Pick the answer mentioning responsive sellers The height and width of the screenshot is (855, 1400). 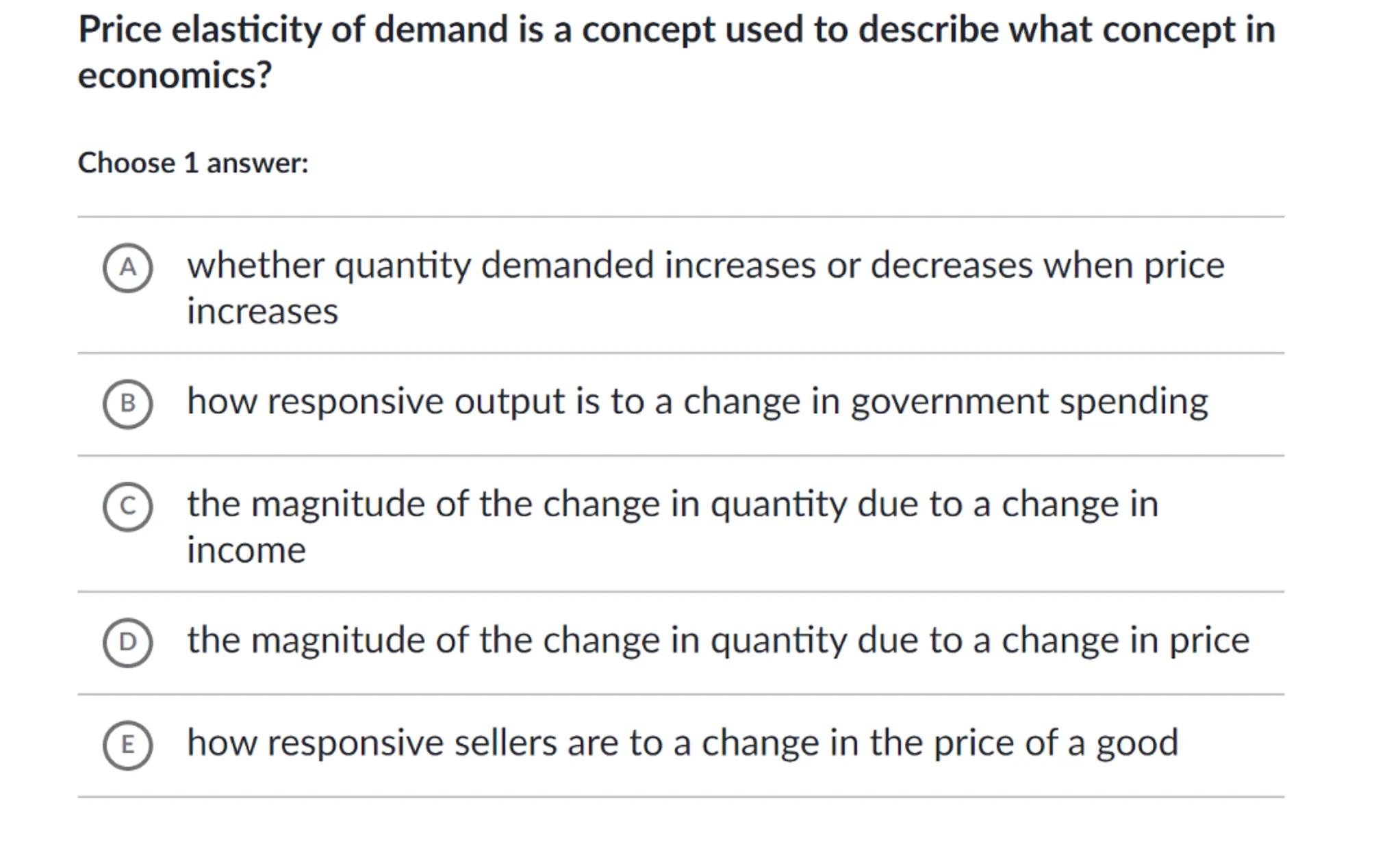(682, 743)
